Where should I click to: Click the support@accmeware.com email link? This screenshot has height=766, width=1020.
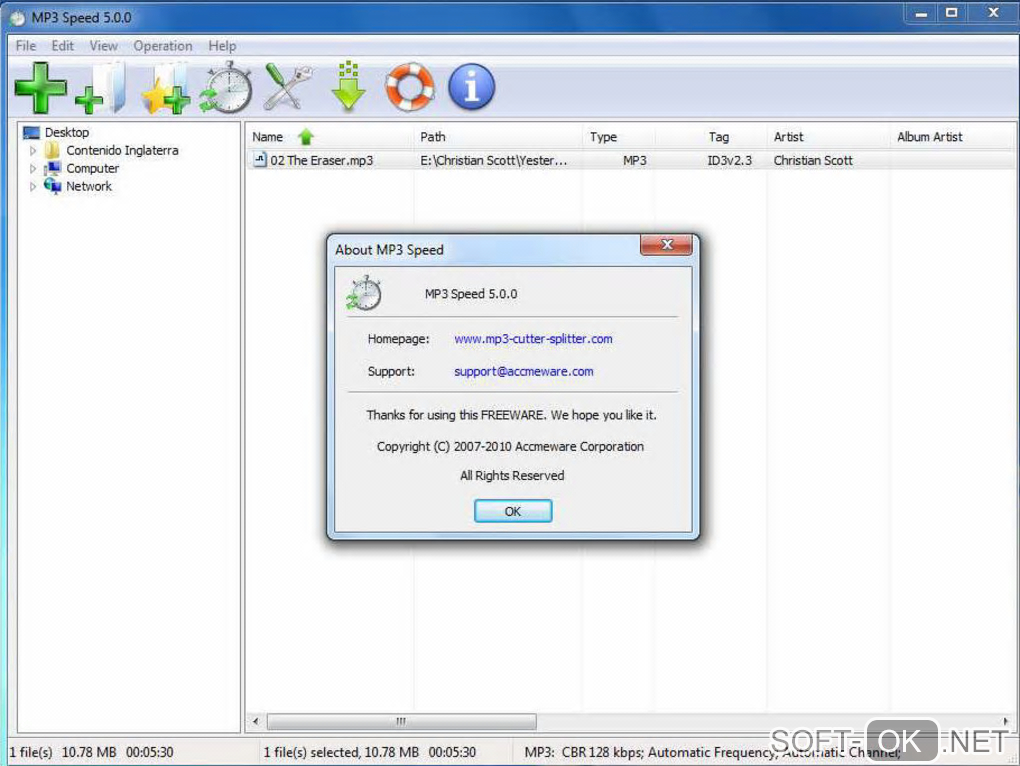(523, 371)
